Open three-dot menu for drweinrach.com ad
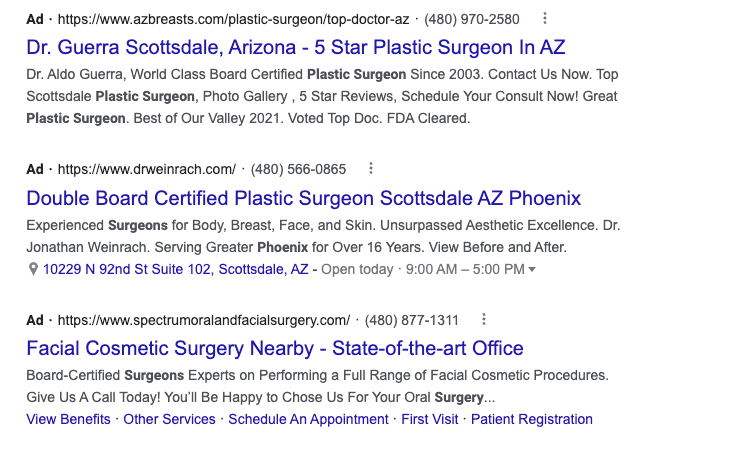Viewport: 730px width, 454px height. tap(371, 169)
